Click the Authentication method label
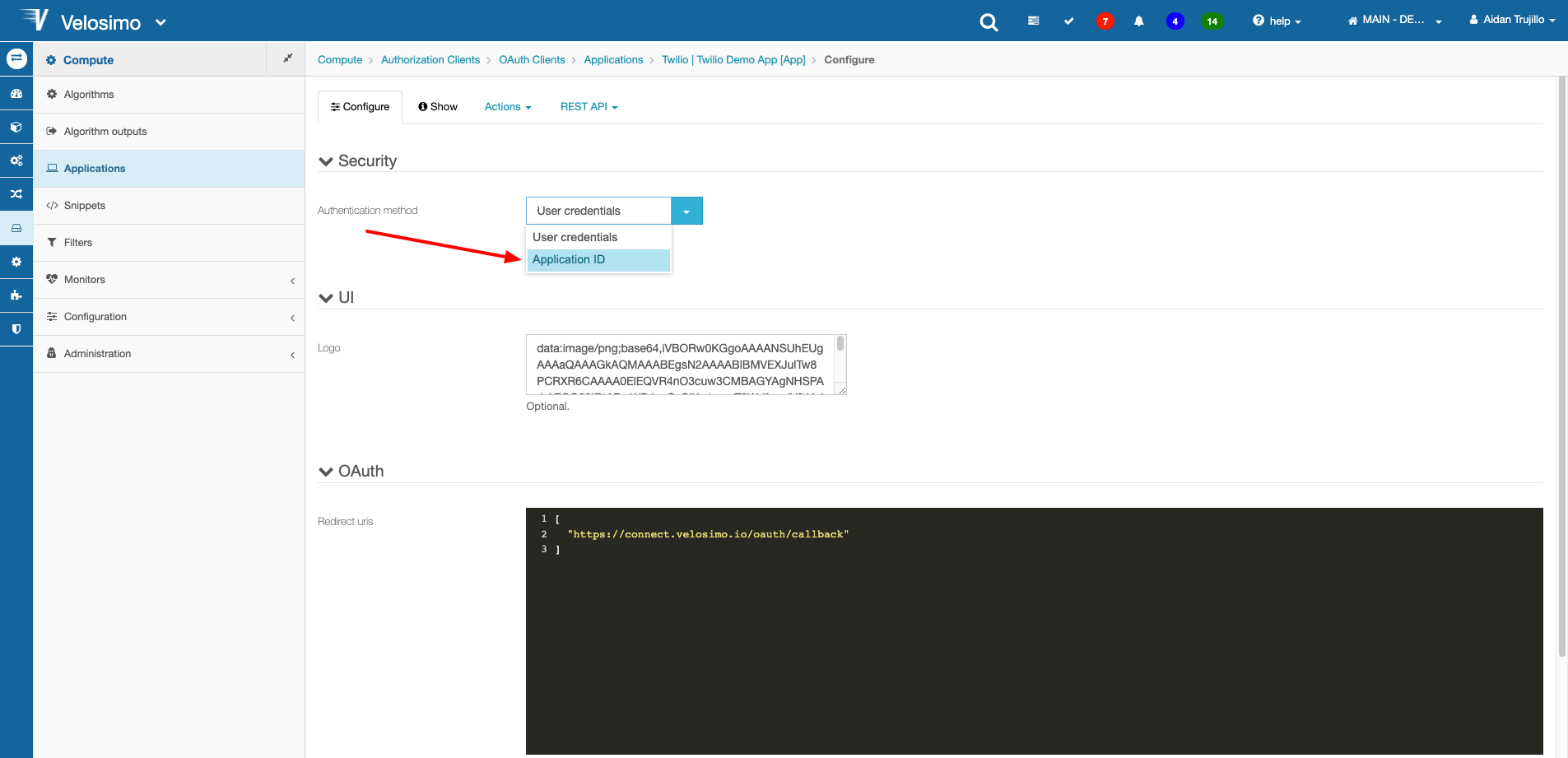The image size is (1568, 758). pos(368,211)
